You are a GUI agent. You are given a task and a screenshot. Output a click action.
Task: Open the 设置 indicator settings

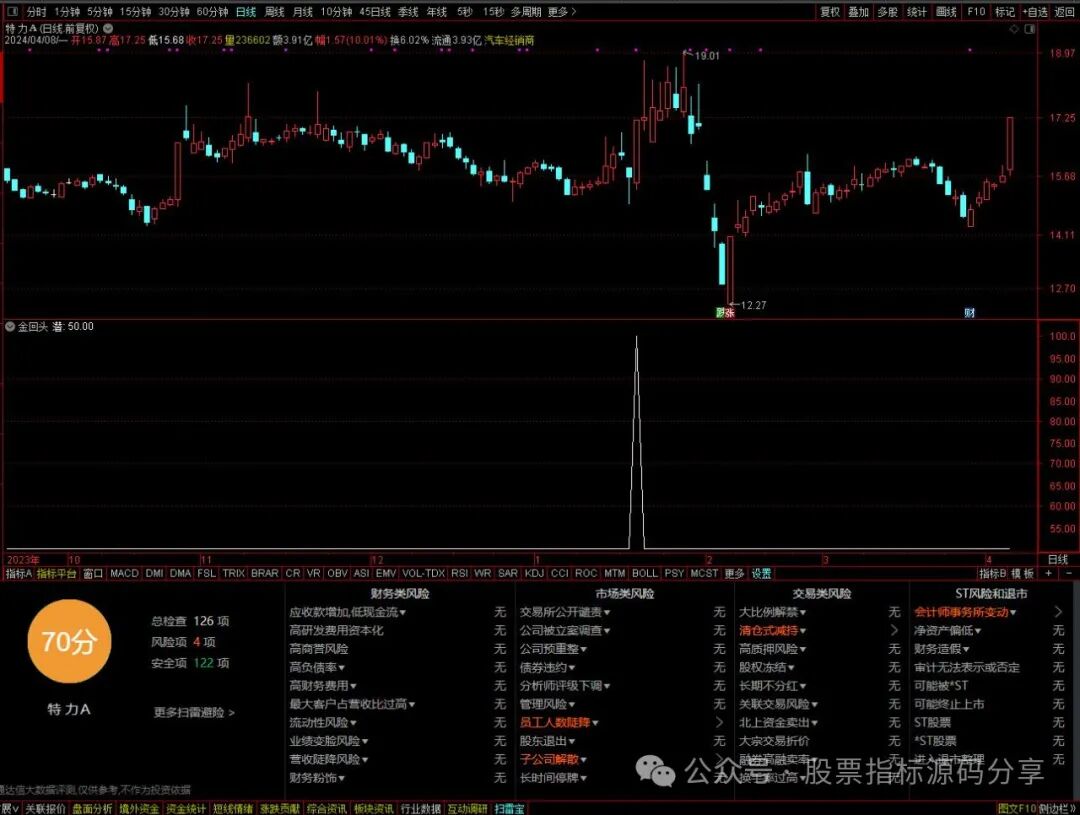click(x=761, y=573)
